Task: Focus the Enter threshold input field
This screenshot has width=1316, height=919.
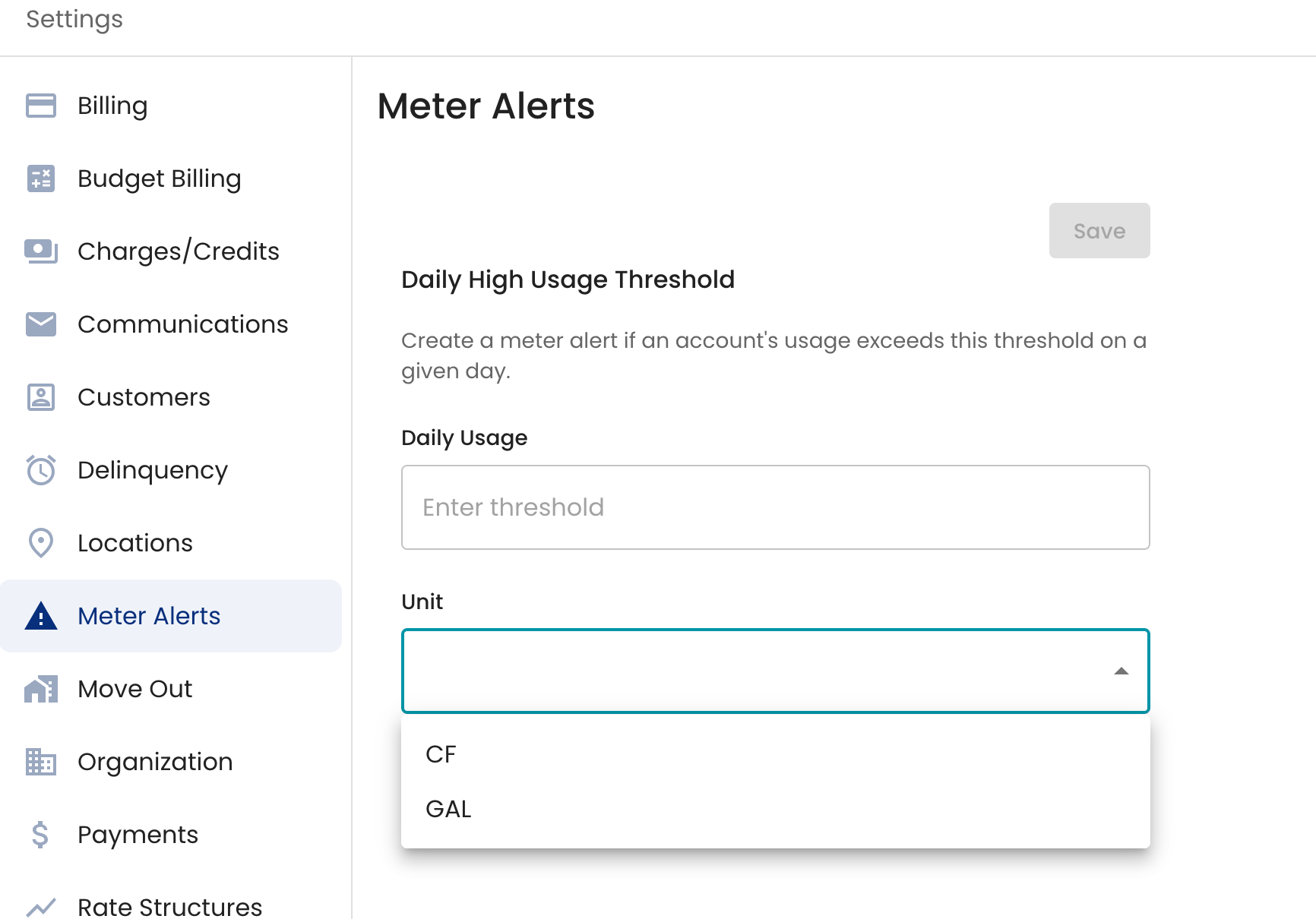Action: click(775, 507)
